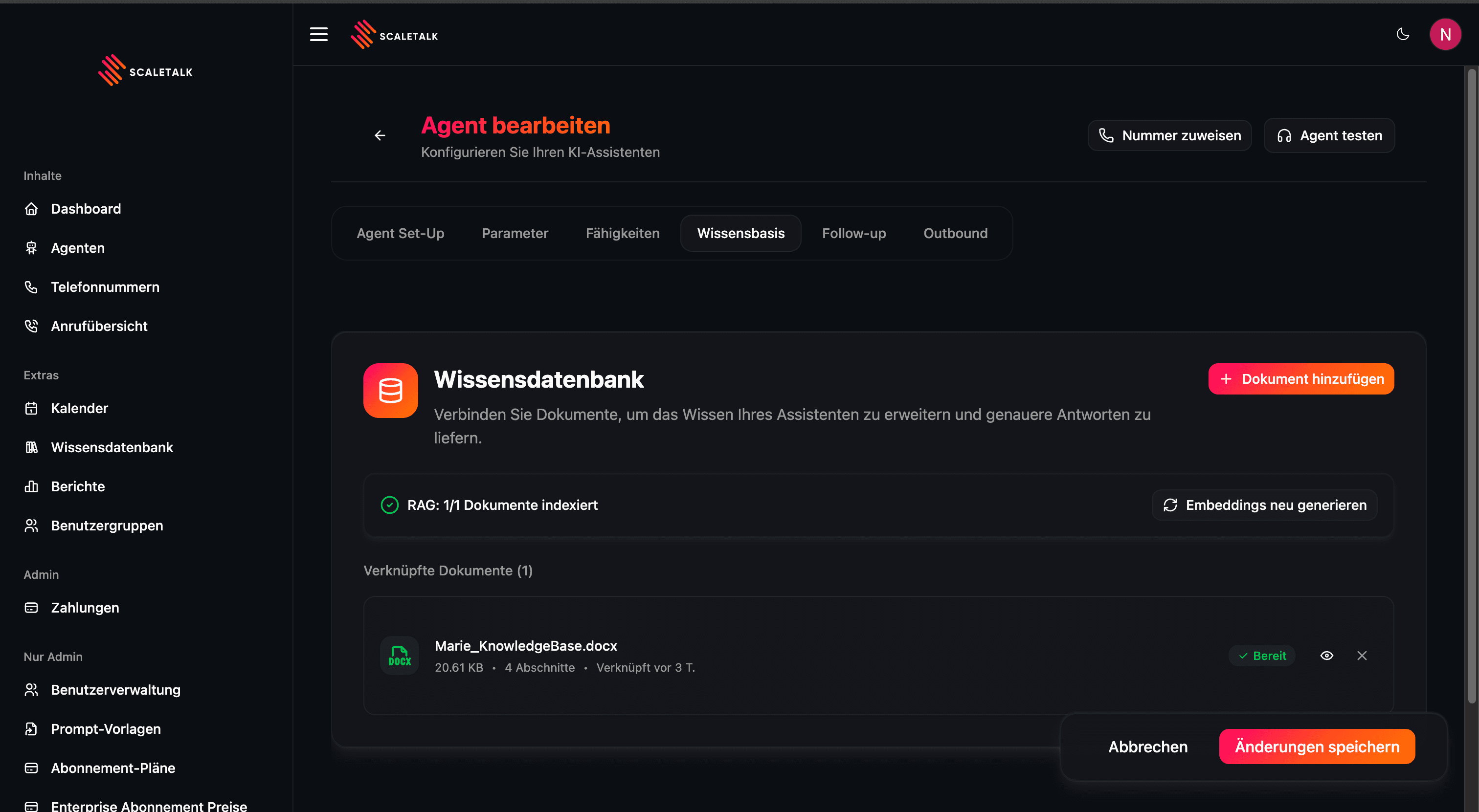
Task: Select the Agenten sidebar icon
Action: (32, 247)
